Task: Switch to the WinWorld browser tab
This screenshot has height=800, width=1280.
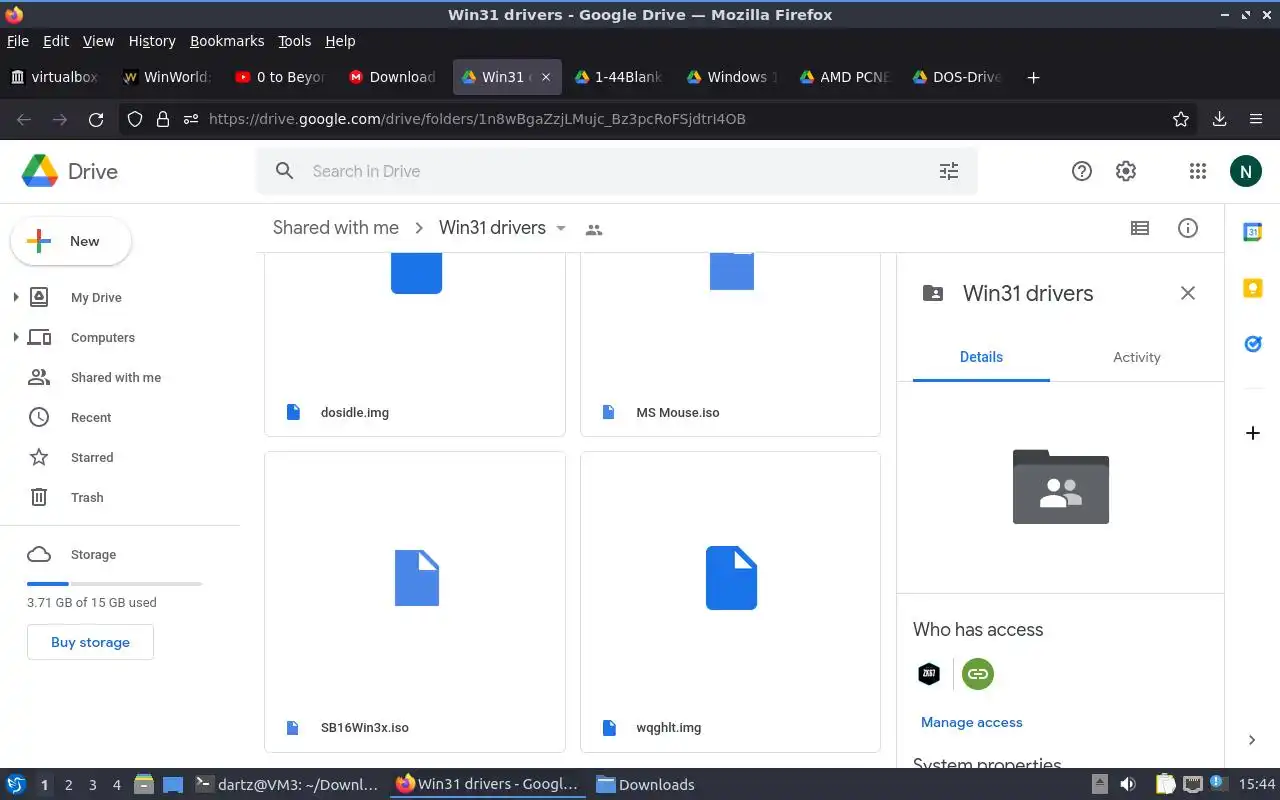Action: pyautogui.click(x=166, y=77)
